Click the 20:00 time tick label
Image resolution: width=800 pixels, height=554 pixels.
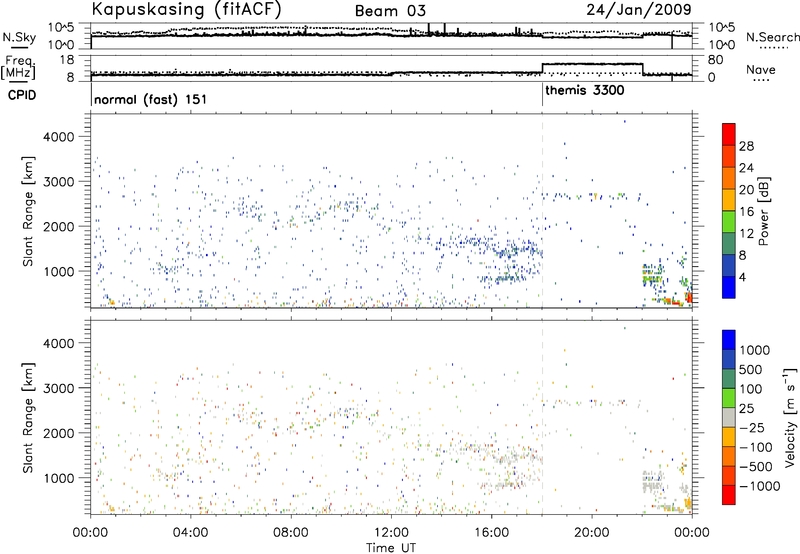592,533
